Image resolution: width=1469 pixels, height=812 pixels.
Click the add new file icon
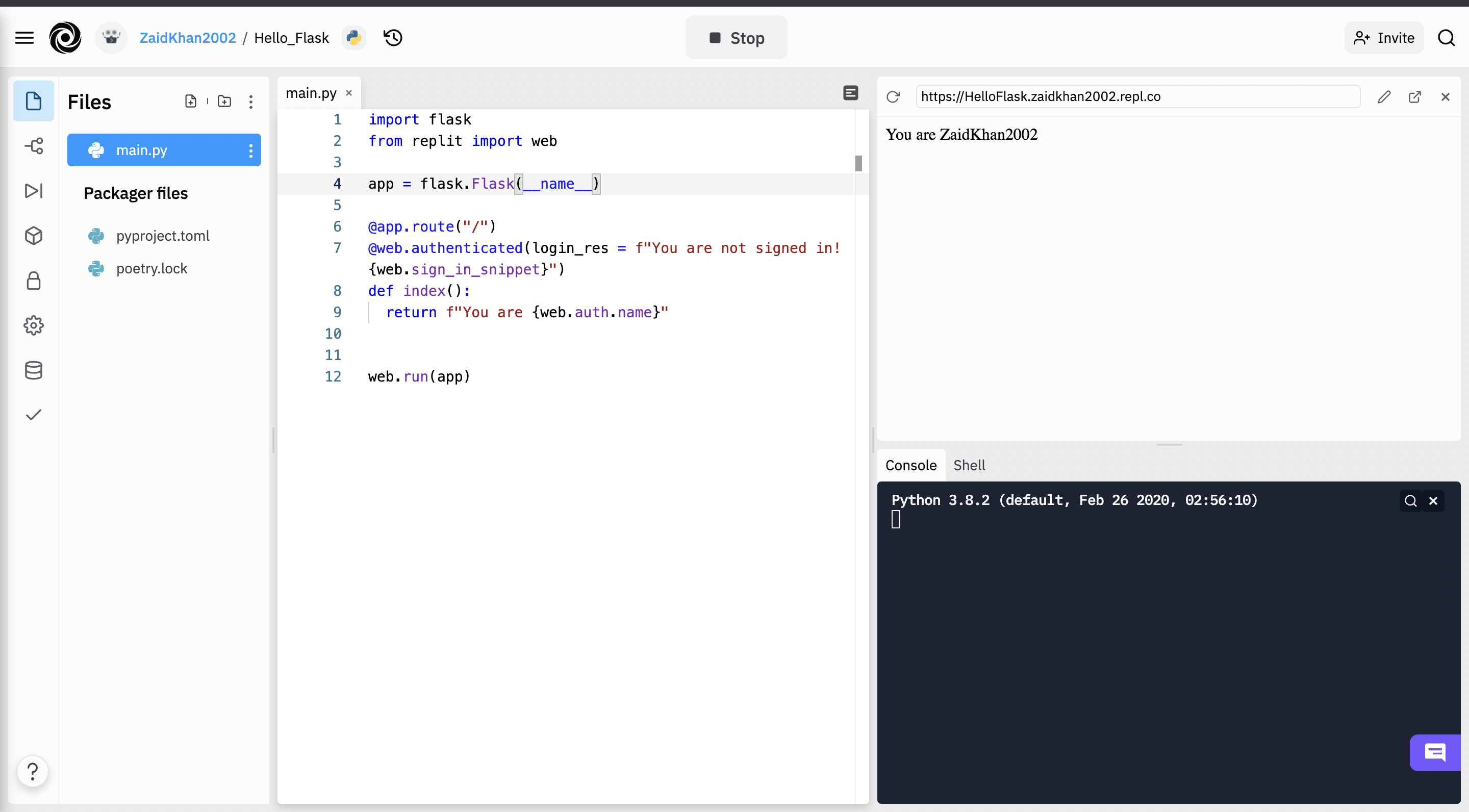tap(191, 102)
